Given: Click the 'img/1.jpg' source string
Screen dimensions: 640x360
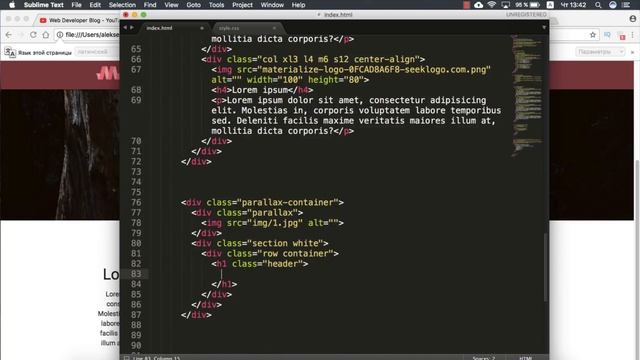Looking at the screenshot, I should [275, 223].
